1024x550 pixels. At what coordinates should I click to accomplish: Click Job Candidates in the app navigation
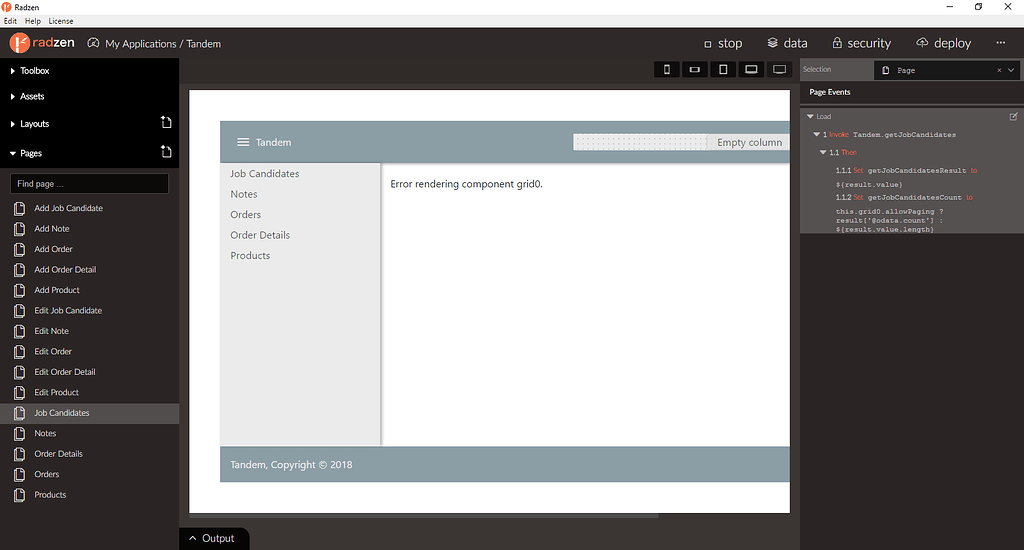tap(264, 174)
